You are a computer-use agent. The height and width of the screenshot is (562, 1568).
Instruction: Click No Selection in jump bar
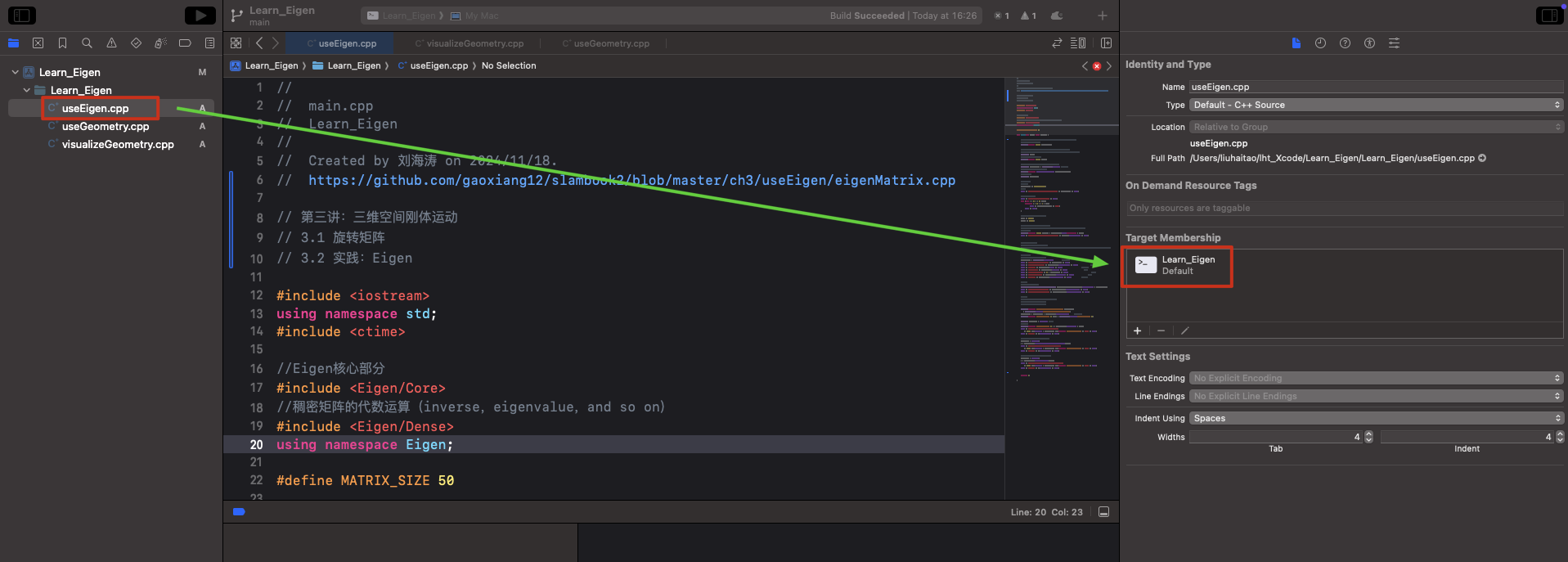pos(509,65)
